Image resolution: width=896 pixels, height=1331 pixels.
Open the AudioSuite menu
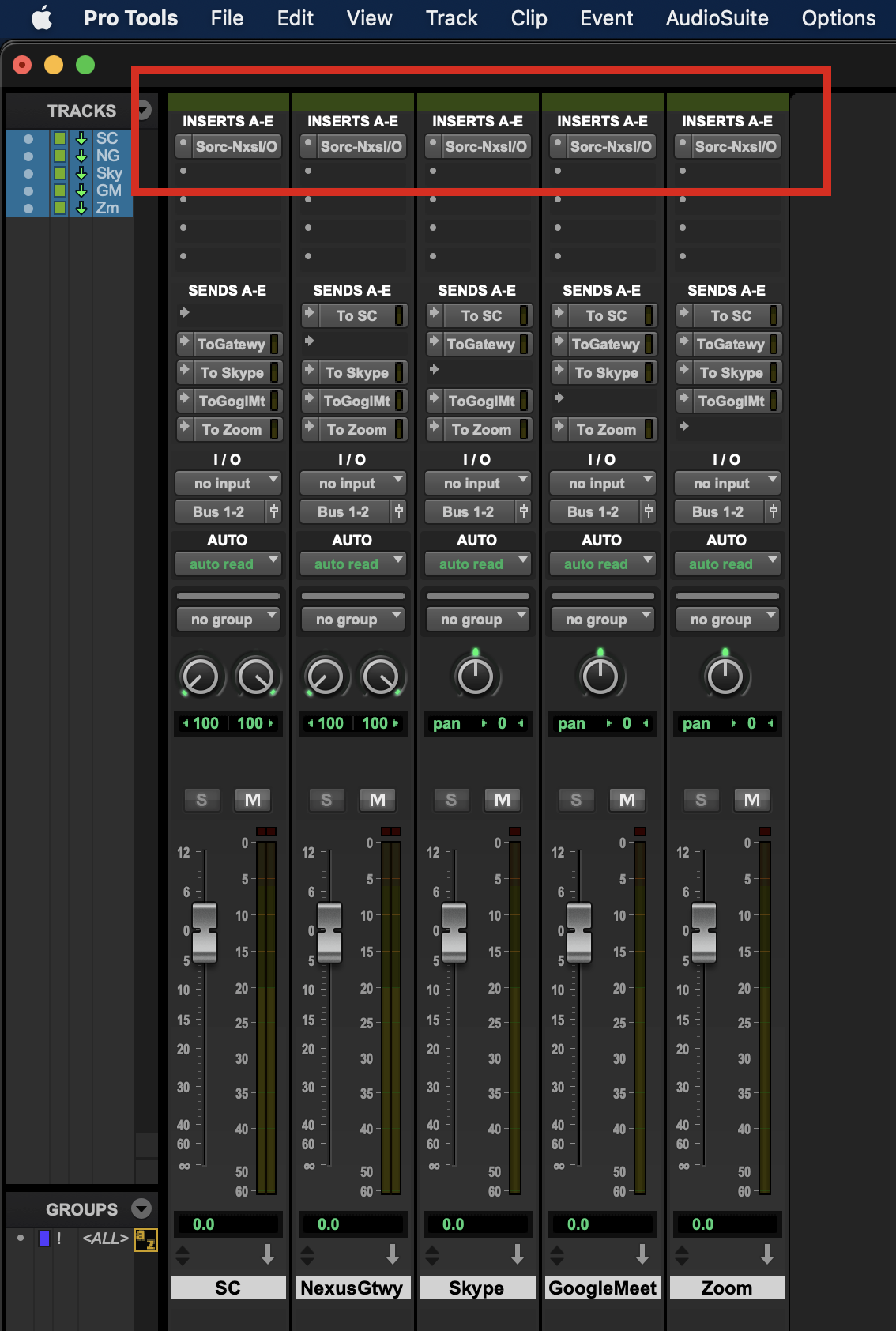point(717,18)
